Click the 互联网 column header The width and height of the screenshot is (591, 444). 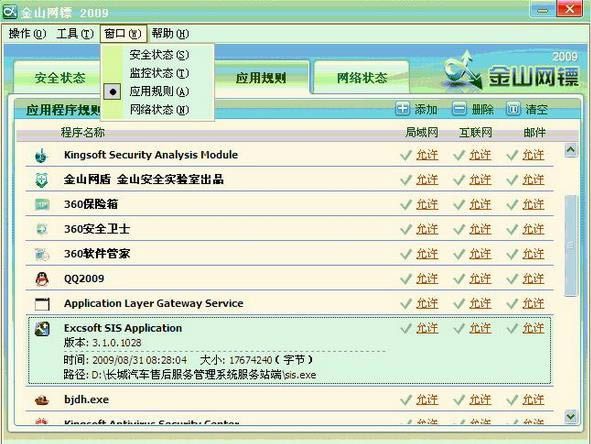pos(476,132)
